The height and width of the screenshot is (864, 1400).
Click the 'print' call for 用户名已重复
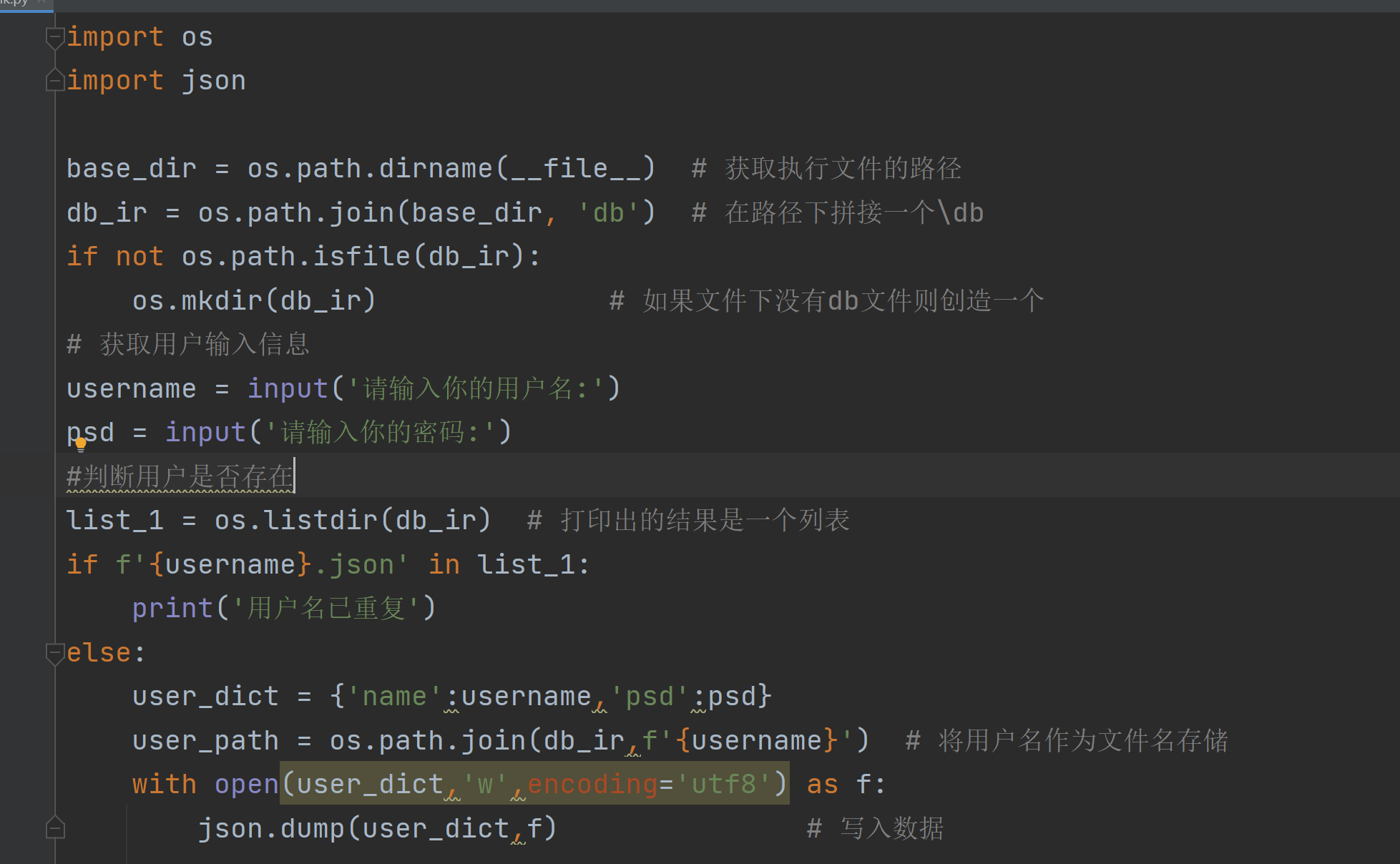point(172,609)
